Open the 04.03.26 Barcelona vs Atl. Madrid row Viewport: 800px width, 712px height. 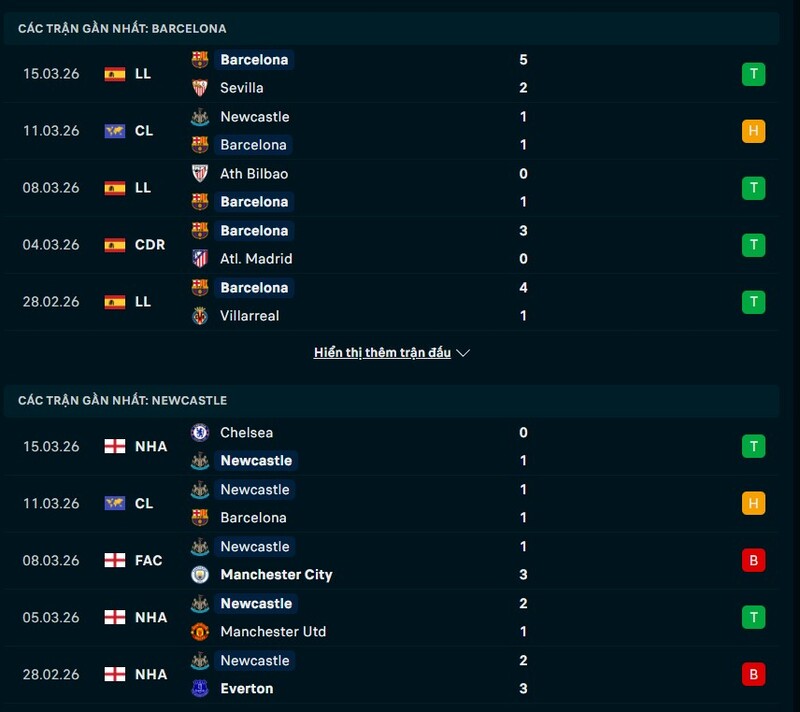400,245
